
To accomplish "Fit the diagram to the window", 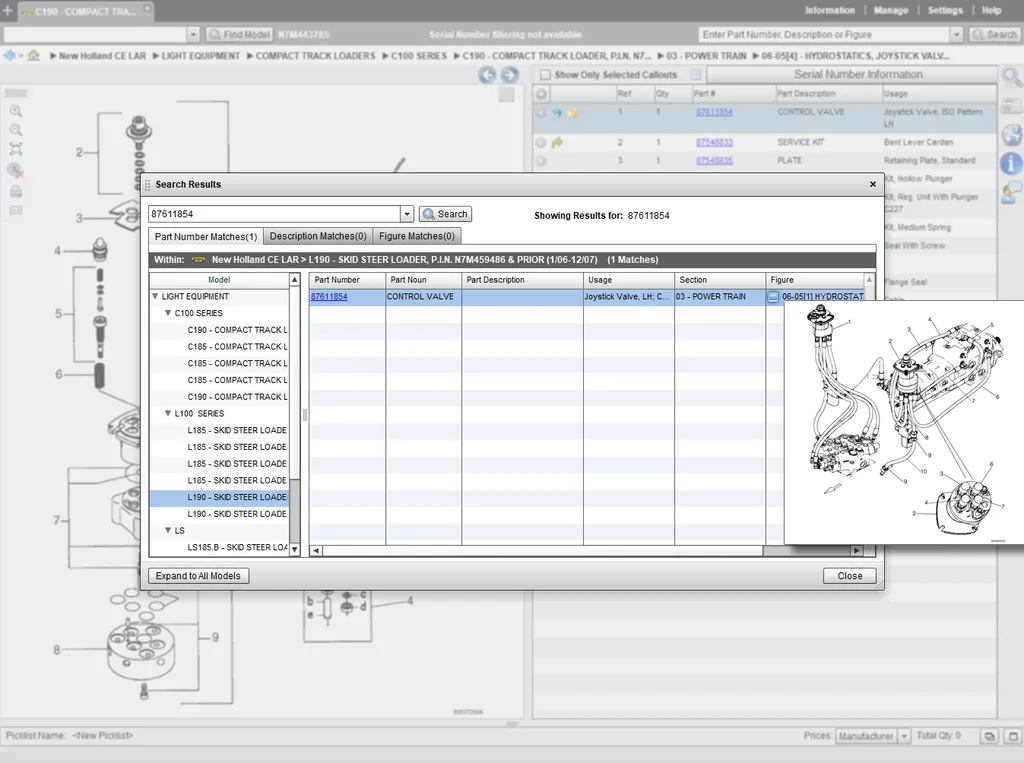I will point(16,149).
